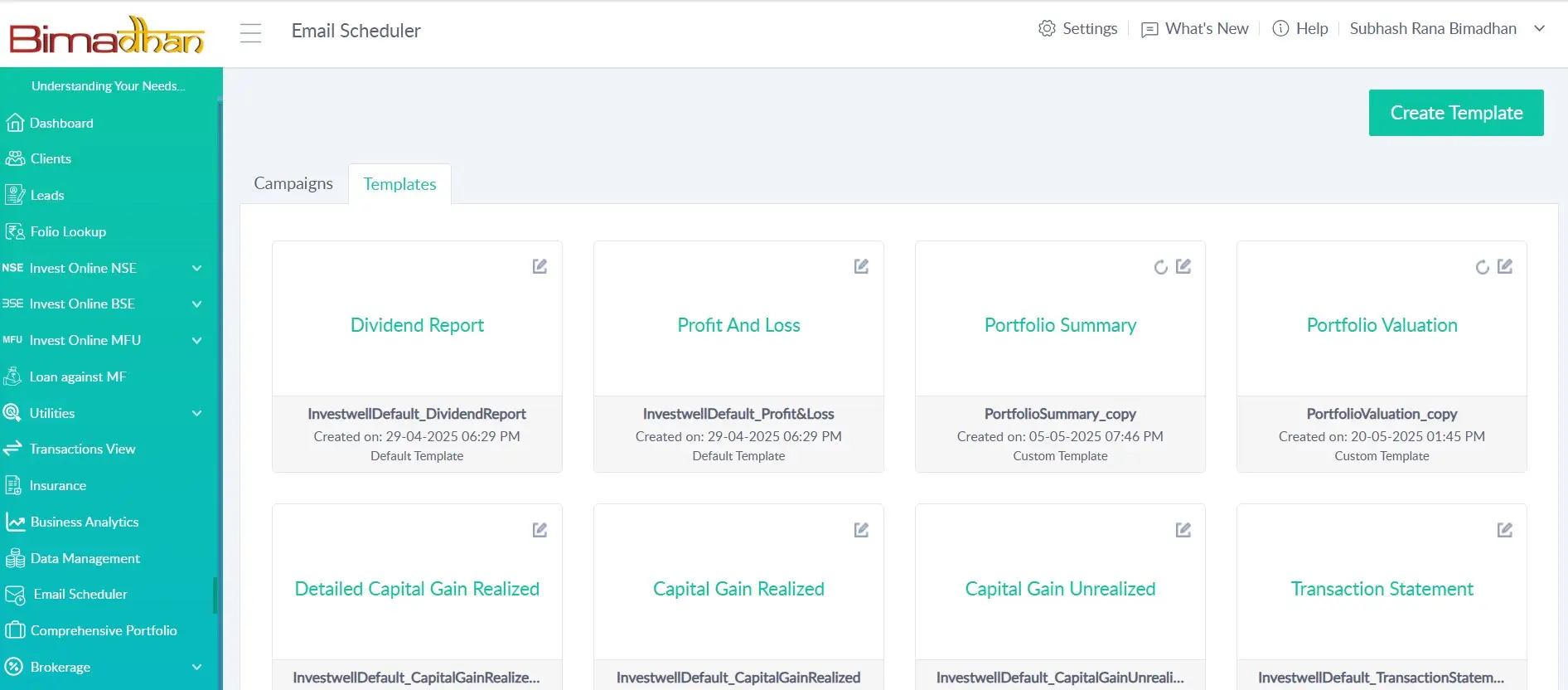The height and width of the screenshot is (690, 1568).
Task: Open the Help link
Action: [1312, 28]
